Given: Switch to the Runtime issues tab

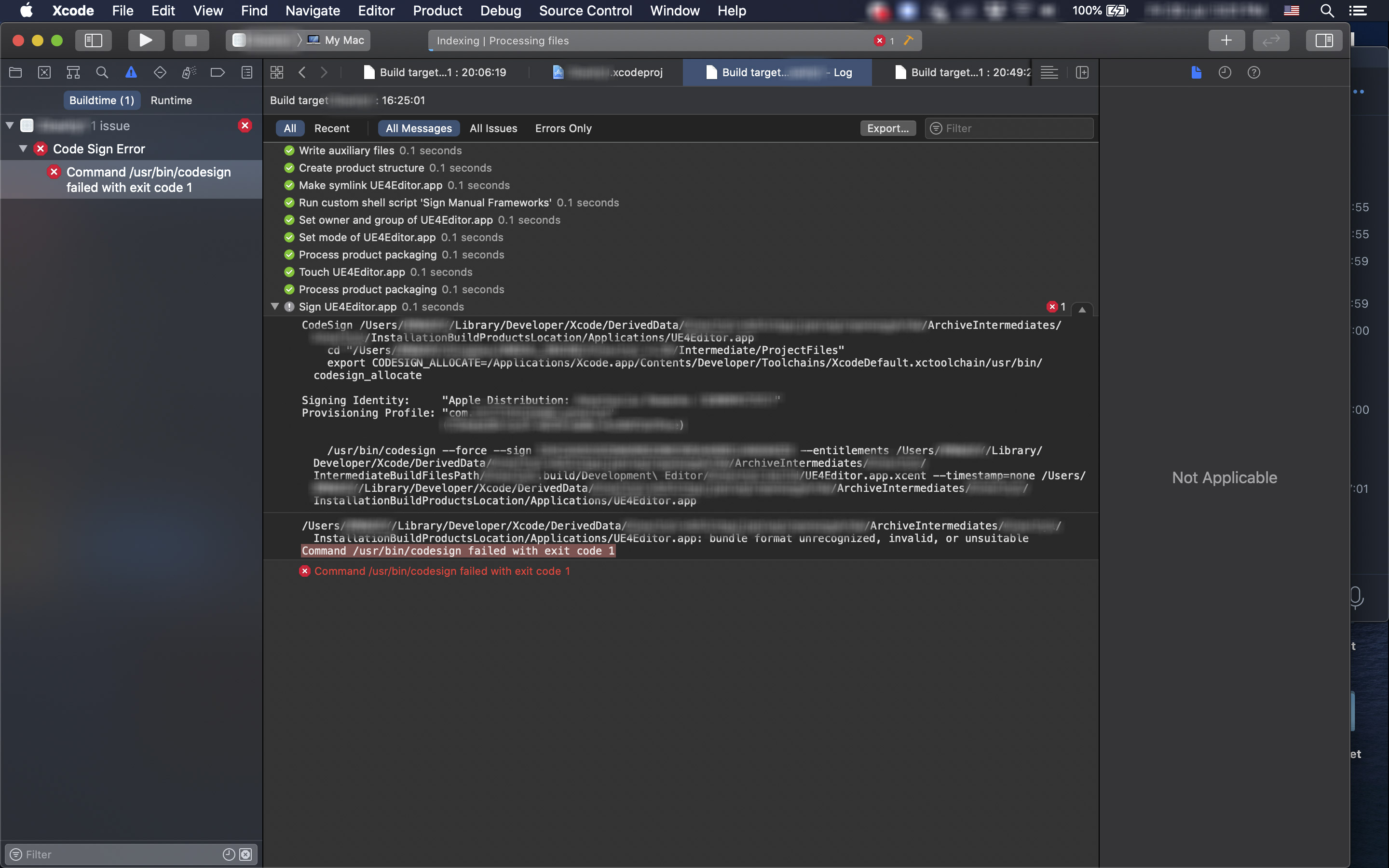Looking at the screenshot, I should coord(171,100).
